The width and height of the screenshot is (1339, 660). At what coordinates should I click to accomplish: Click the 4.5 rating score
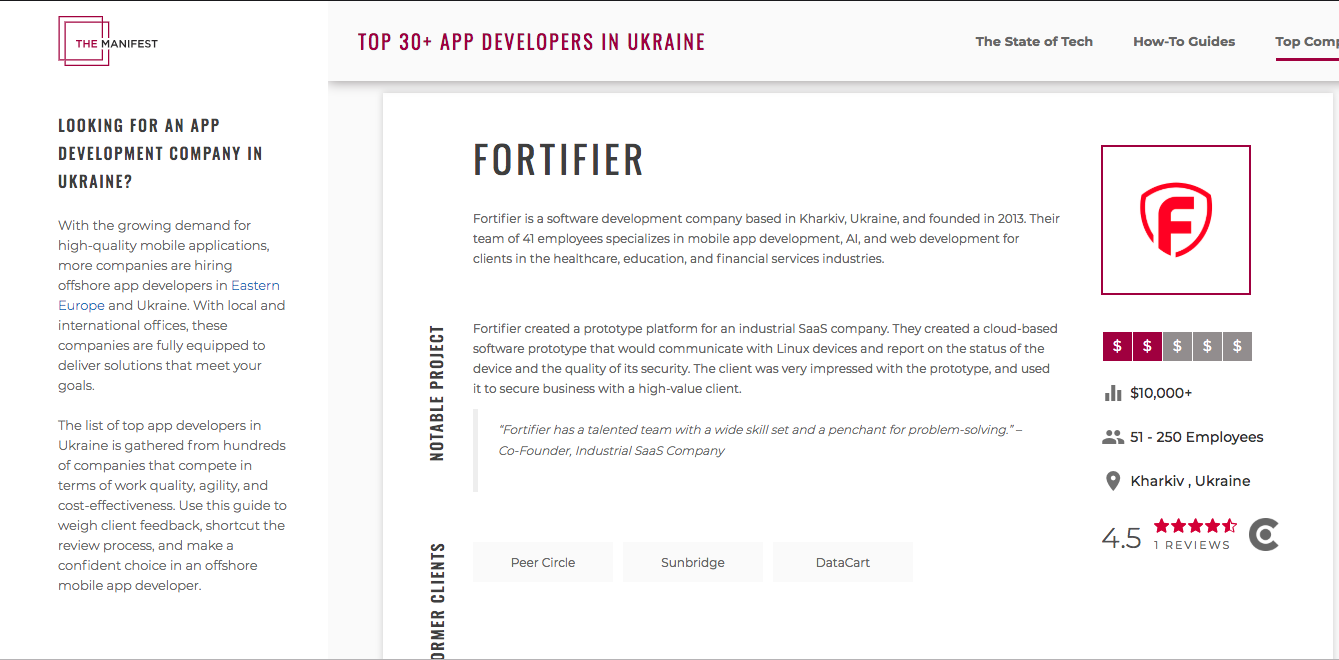(x=1121, y=538)
